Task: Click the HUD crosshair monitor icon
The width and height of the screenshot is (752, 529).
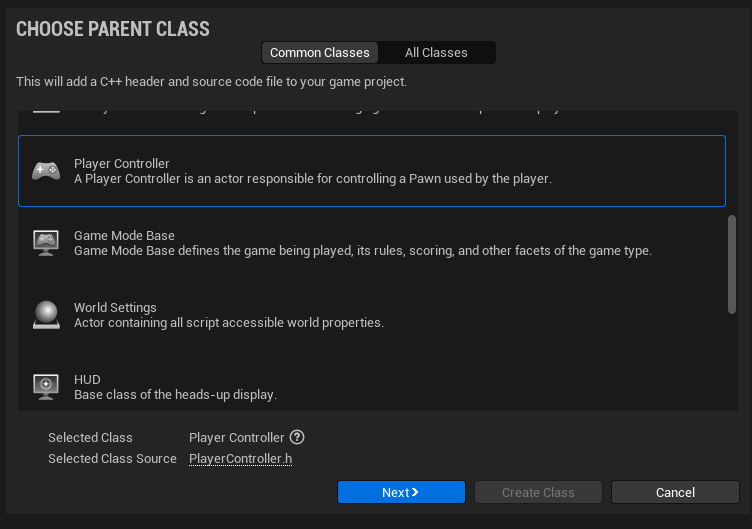Action: (46, 386)
